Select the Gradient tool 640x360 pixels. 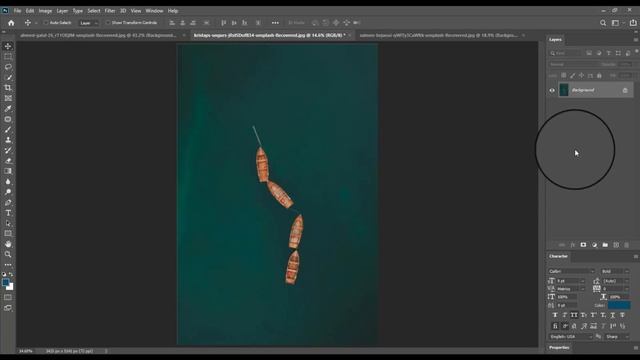click(x=8, y=171)
